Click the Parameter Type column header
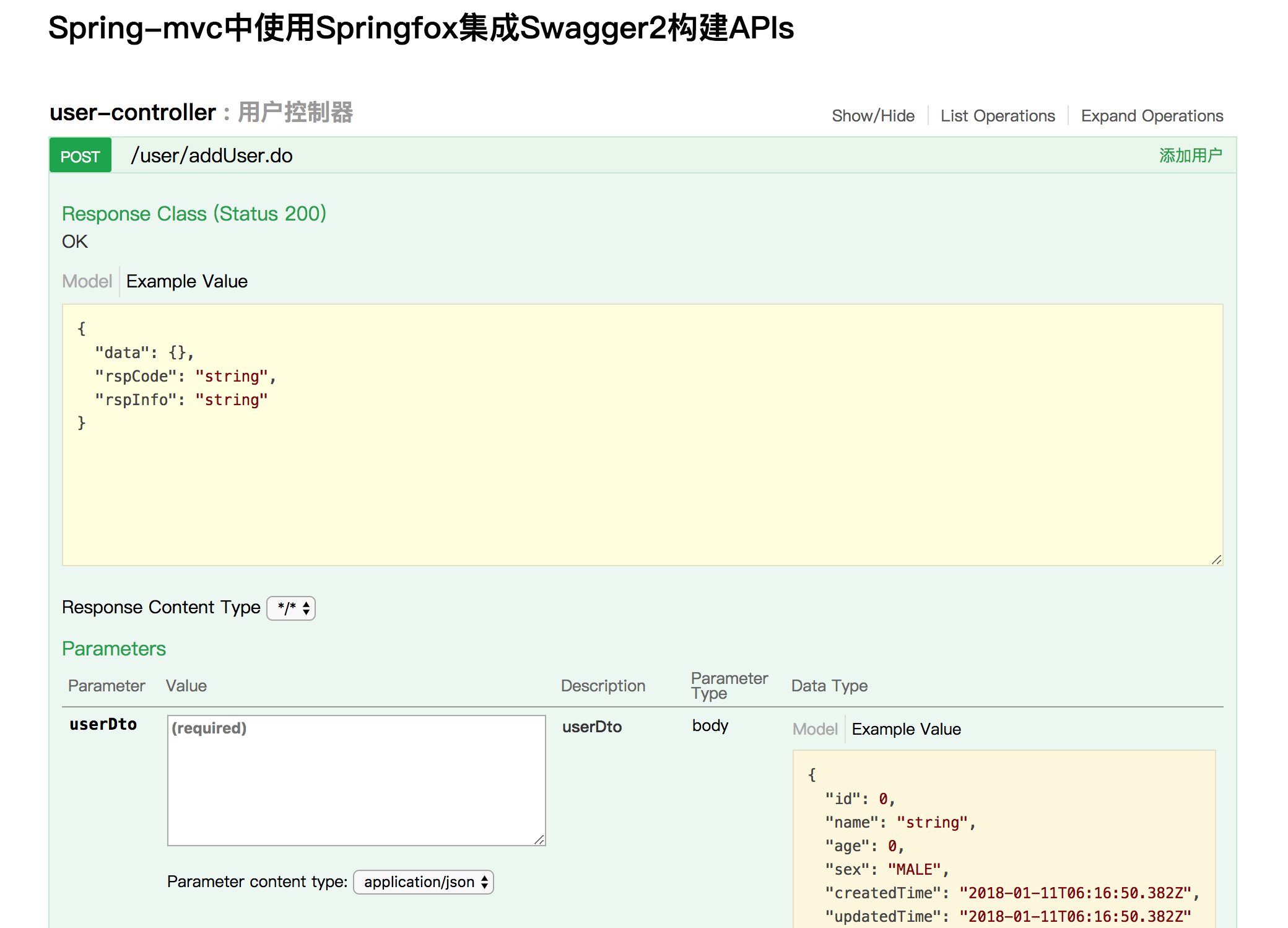Screen dimensions: 1288x928 pyautogui.click(x=729, y=686)
